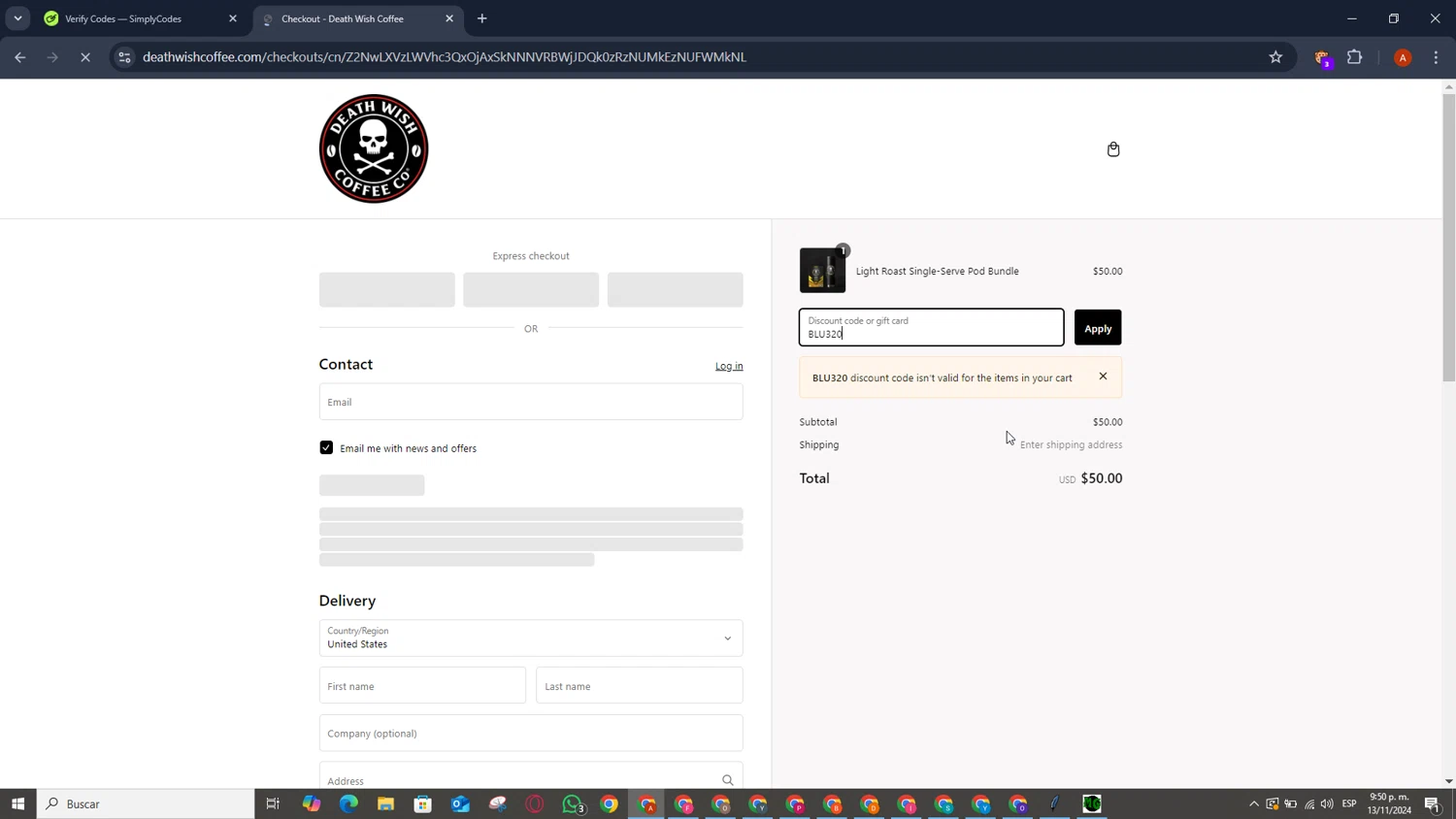Screen dimensions: 1456x819
Task: Open the network icon in system tray
Action: (1308, 803)
